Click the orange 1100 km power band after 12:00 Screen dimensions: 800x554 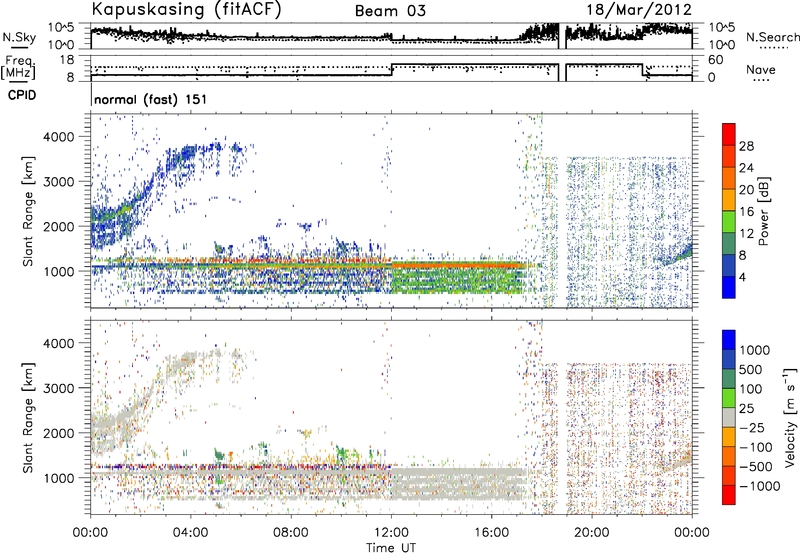458,265
